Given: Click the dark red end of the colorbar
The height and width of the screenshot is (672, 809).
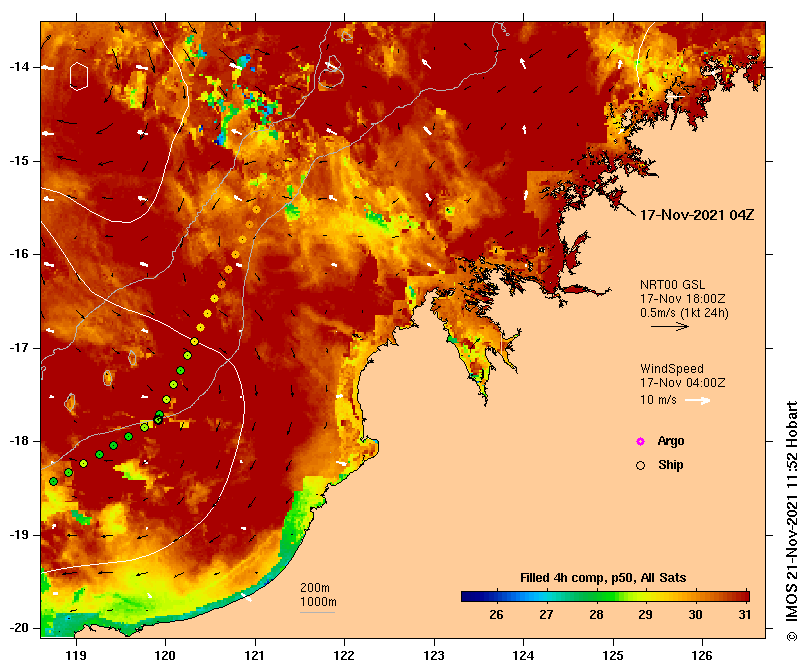Looking at the screenshot, I should point(744,597).
